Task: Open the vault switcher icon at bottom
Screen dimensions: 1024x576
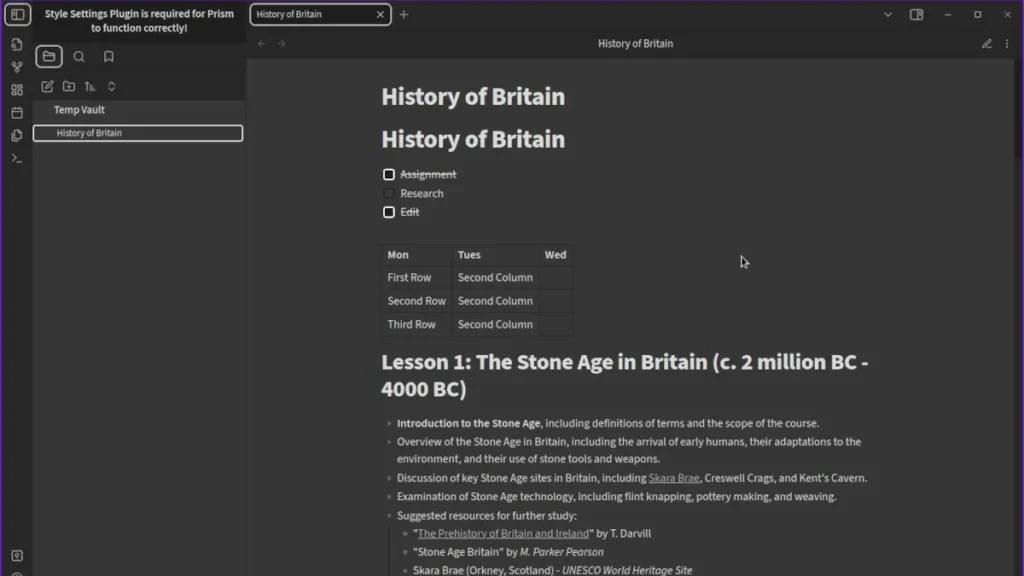Action: [17, 556]
